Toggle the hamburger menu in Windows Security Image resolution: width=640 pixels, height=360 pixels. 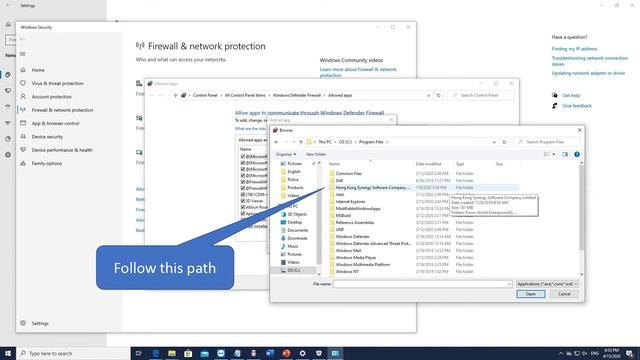(23, 54)
